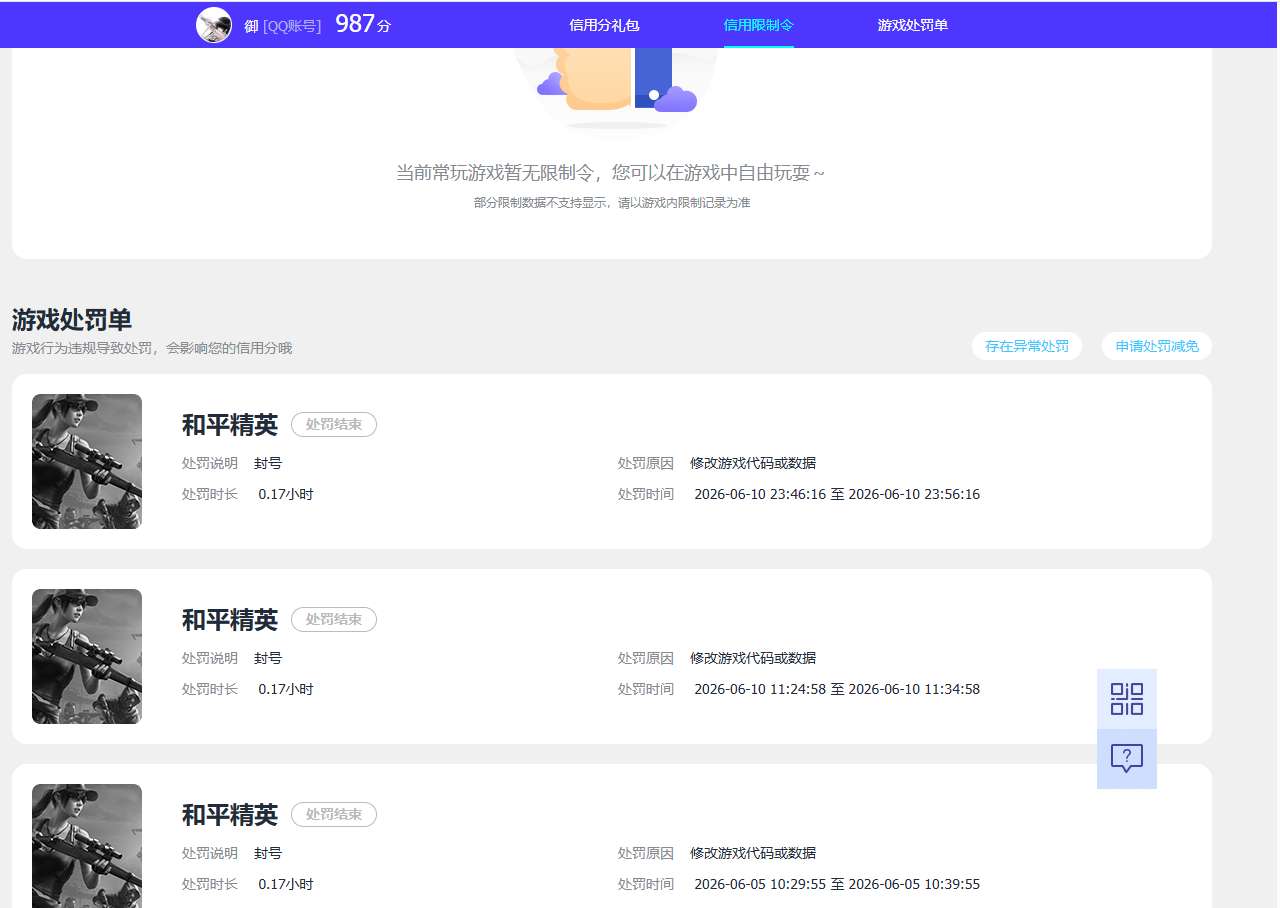This screenshot has height=908, width=1280.
Task: Click the [QQ账号] label in header
Action: [292, 26]
